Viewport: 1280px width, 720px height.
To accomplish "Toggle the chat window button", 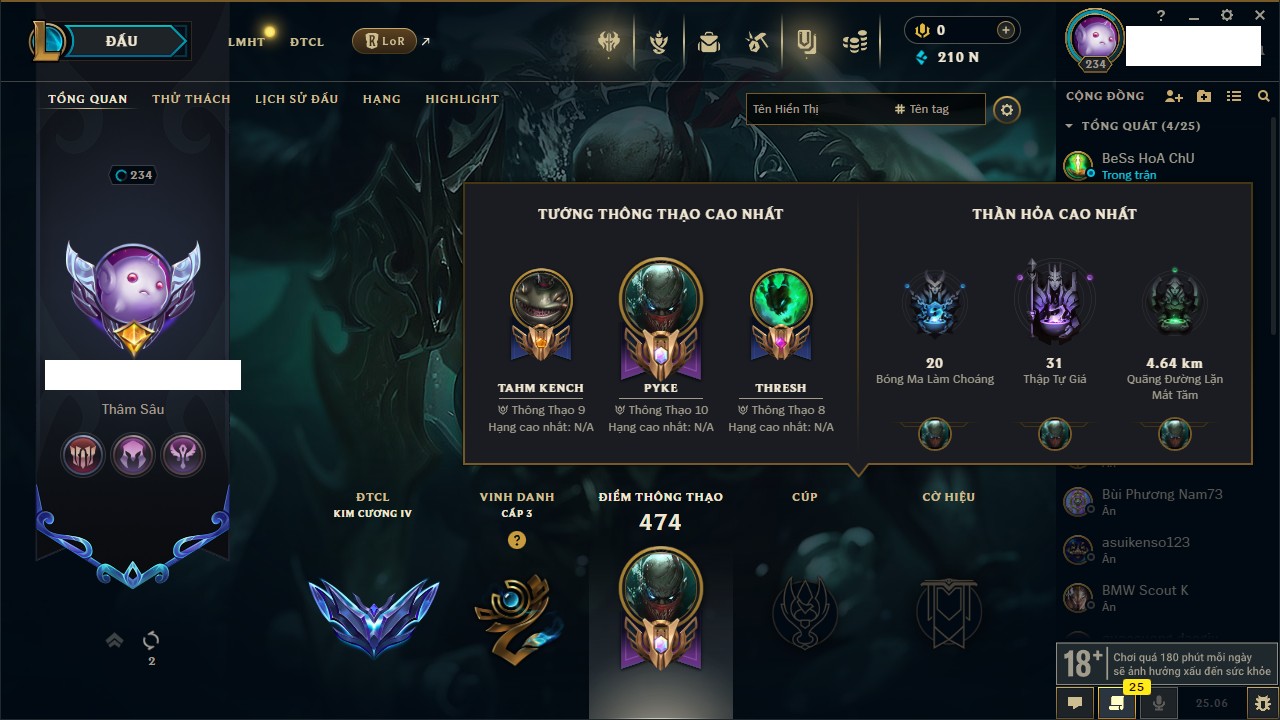I will [x=1075, y=703].
